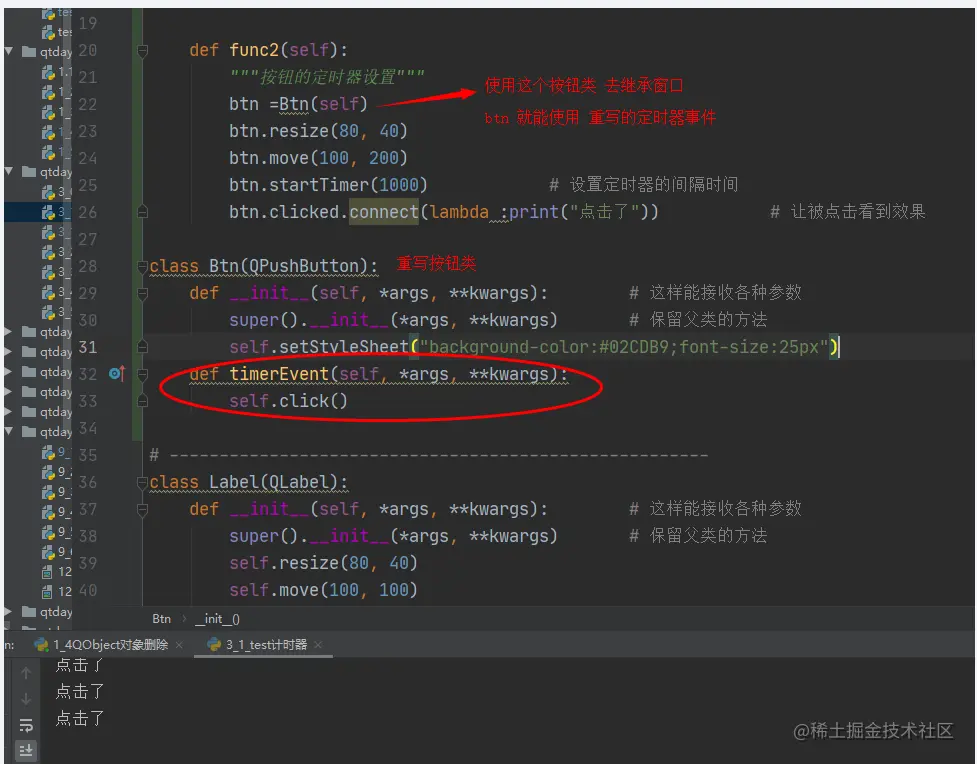Click the folder icon of qtday above 1.1 file
This screenshot has width=977, height=764.
pyautogui.click(x=29, y=51)
